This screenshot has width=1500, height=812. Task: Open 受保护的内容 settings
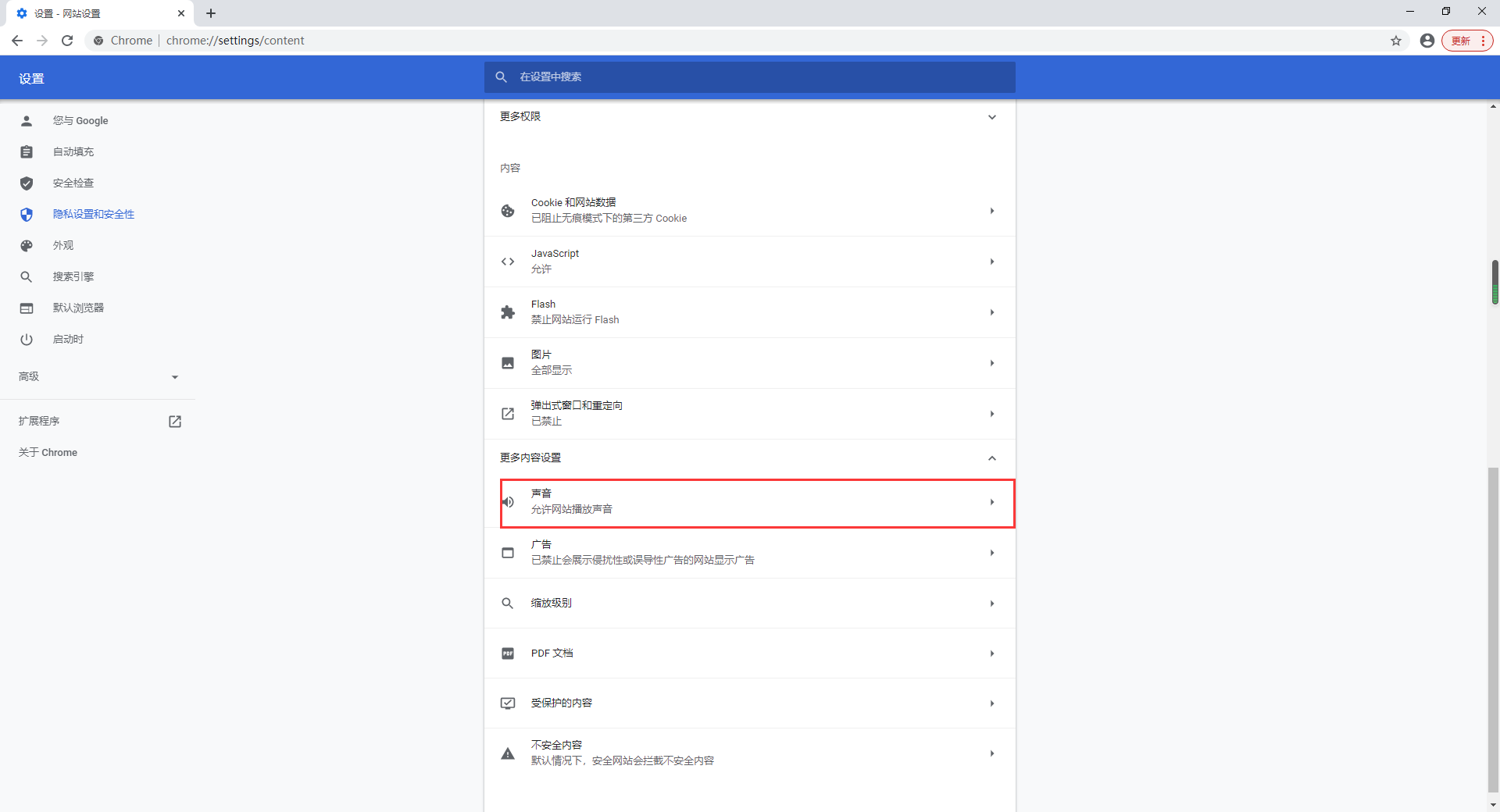(x=750, y=703)
